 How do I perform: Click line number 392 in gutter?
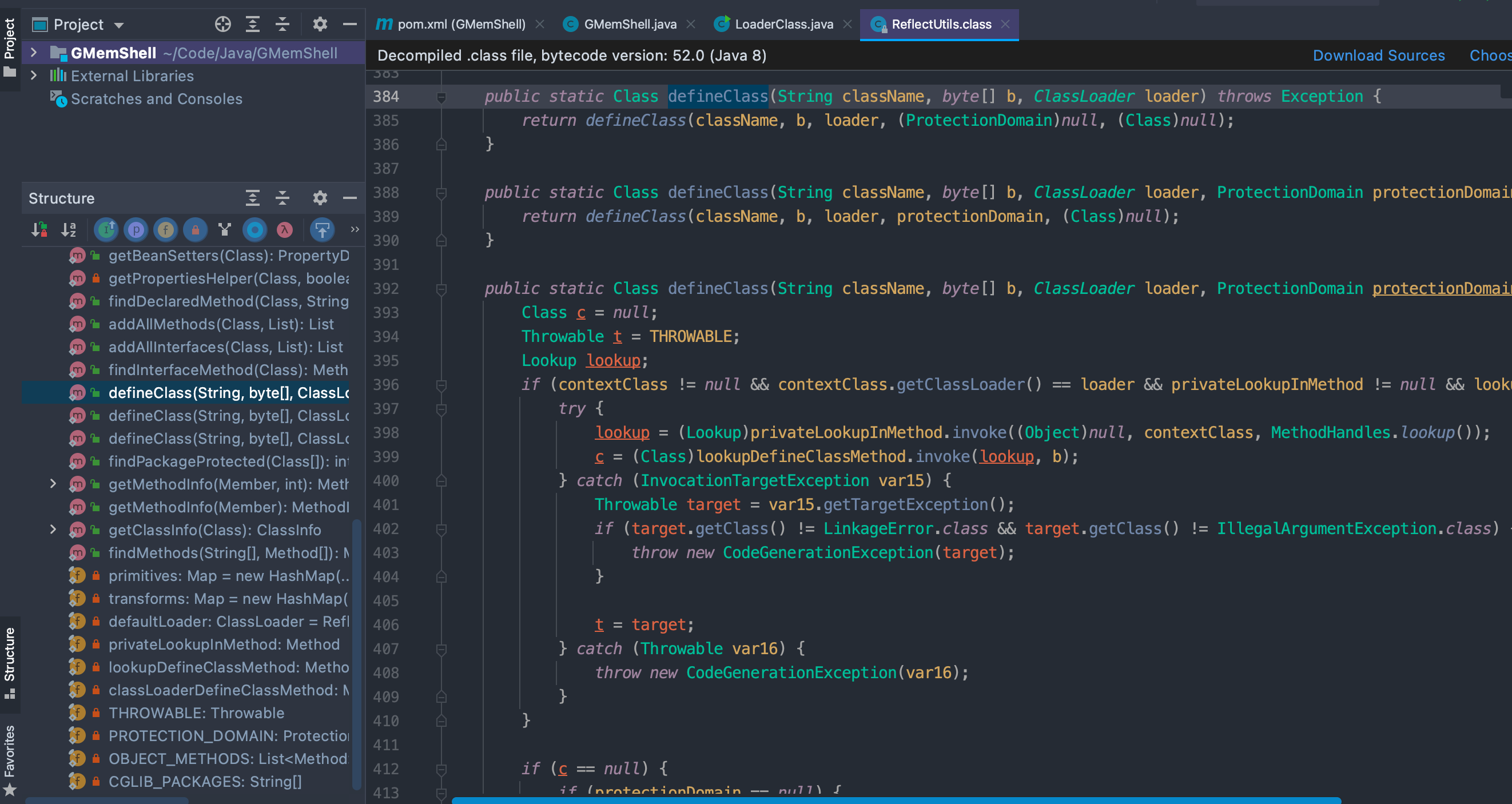[x=385, y=289]
